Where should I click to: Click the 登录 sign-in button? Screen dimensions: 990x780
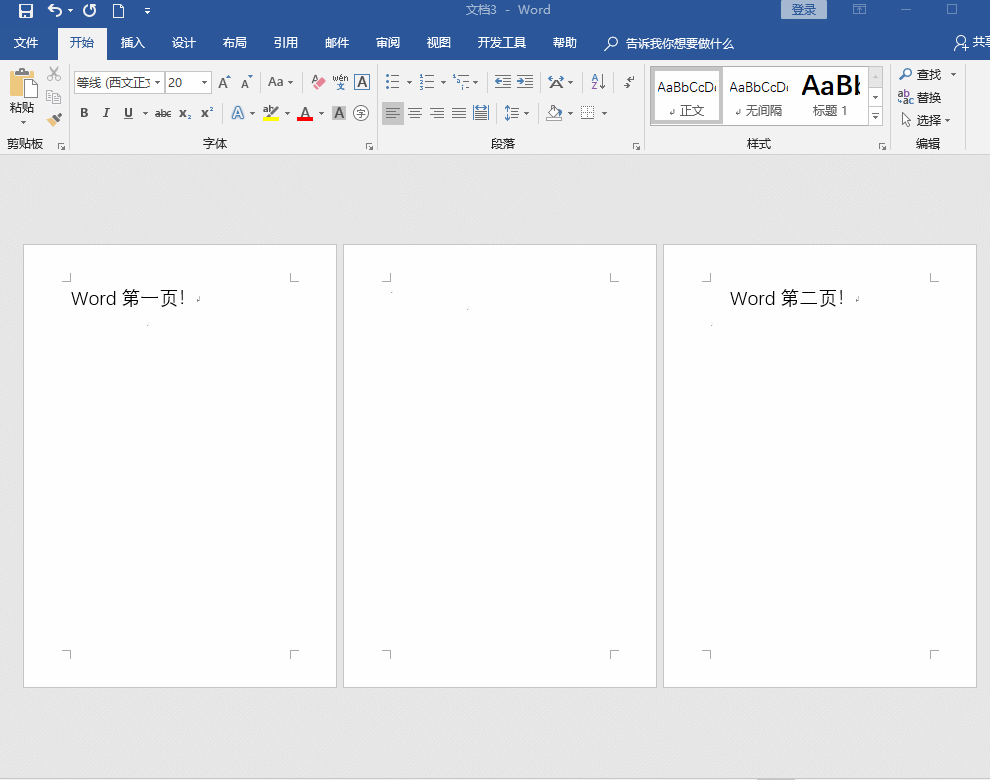(x=803, y=10)
